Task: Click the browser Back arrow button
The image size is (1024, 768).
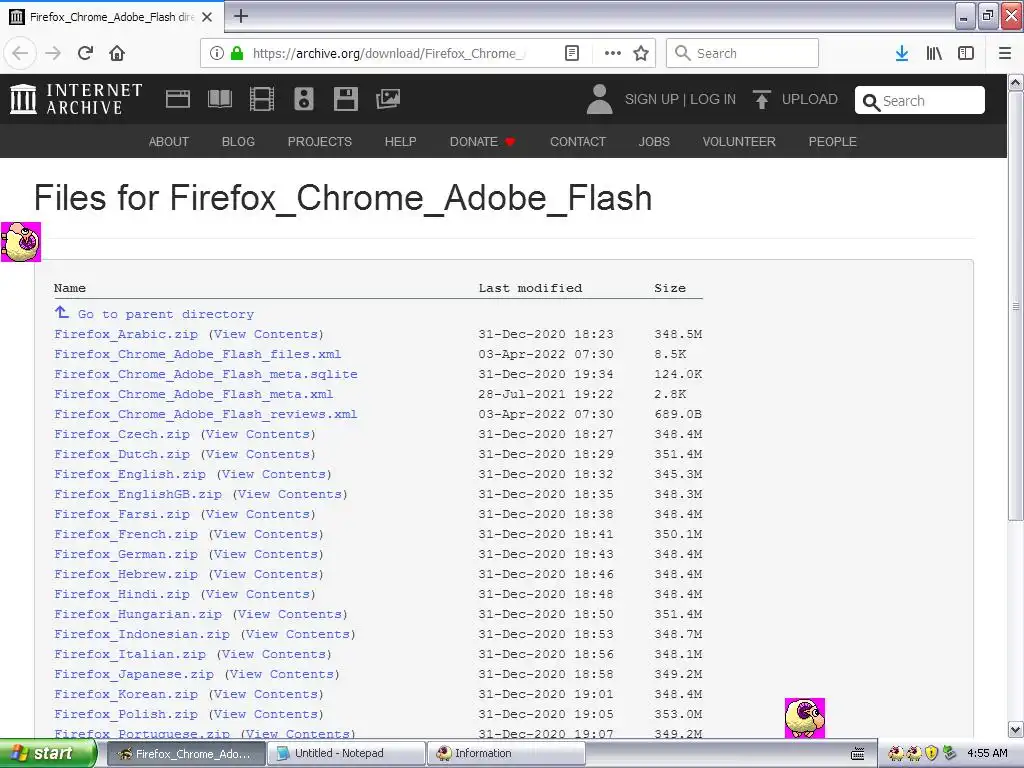Action: tap(20, 54)
